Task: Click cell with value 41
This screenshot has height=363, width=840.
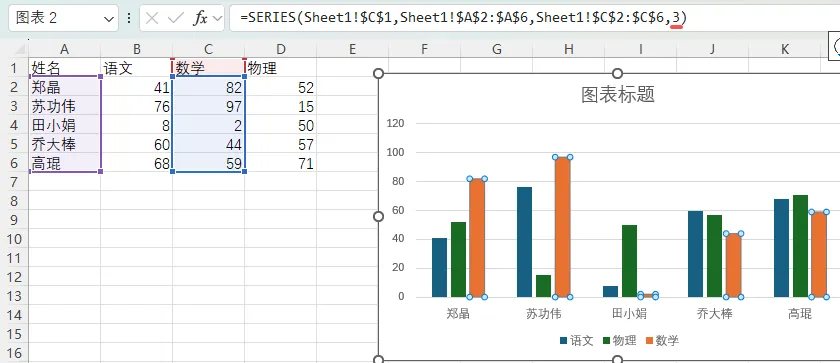Action: pos(137,87)
